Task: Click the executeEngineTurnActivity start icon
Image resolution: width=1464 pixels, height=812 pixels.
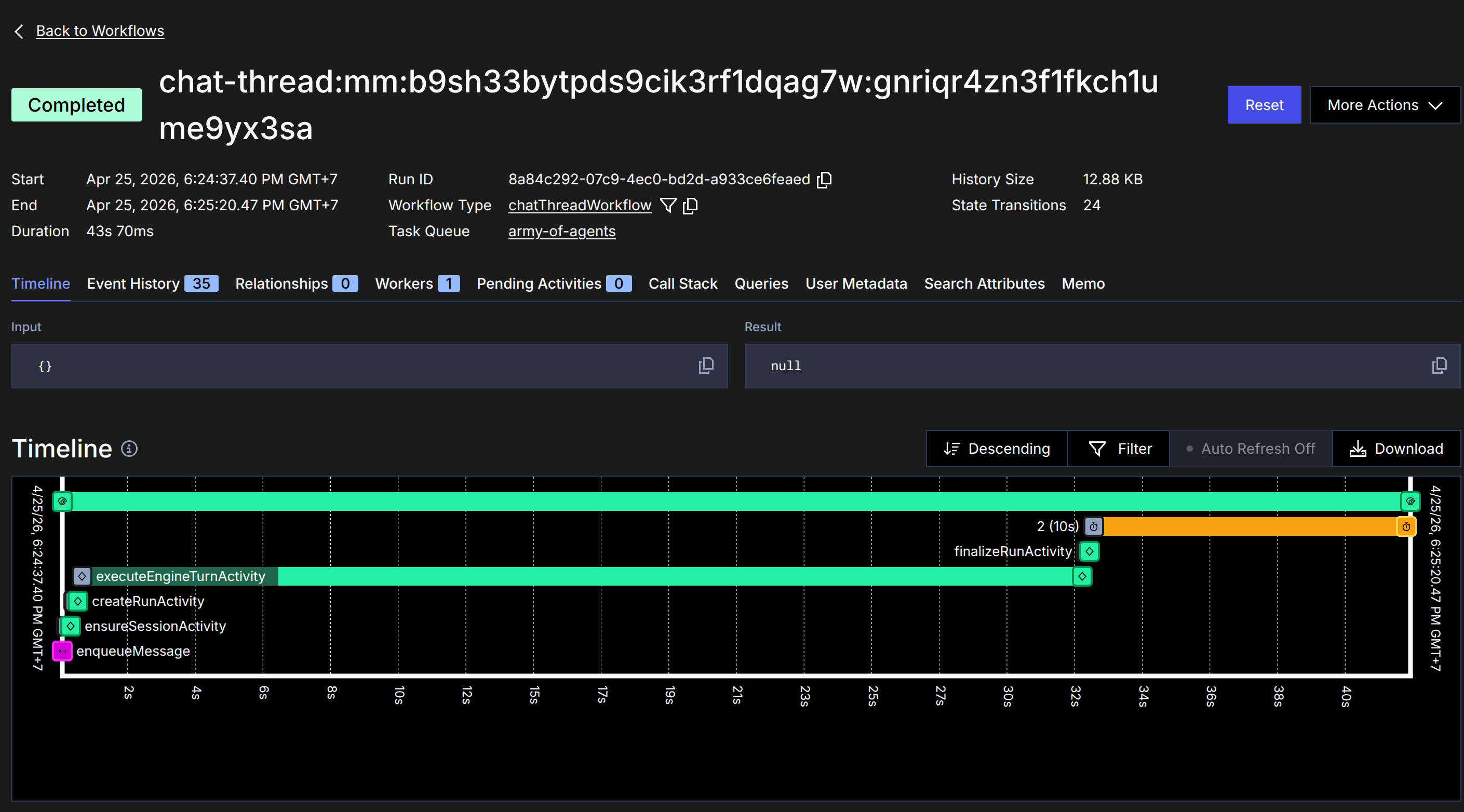Action: tap(82, 576)
